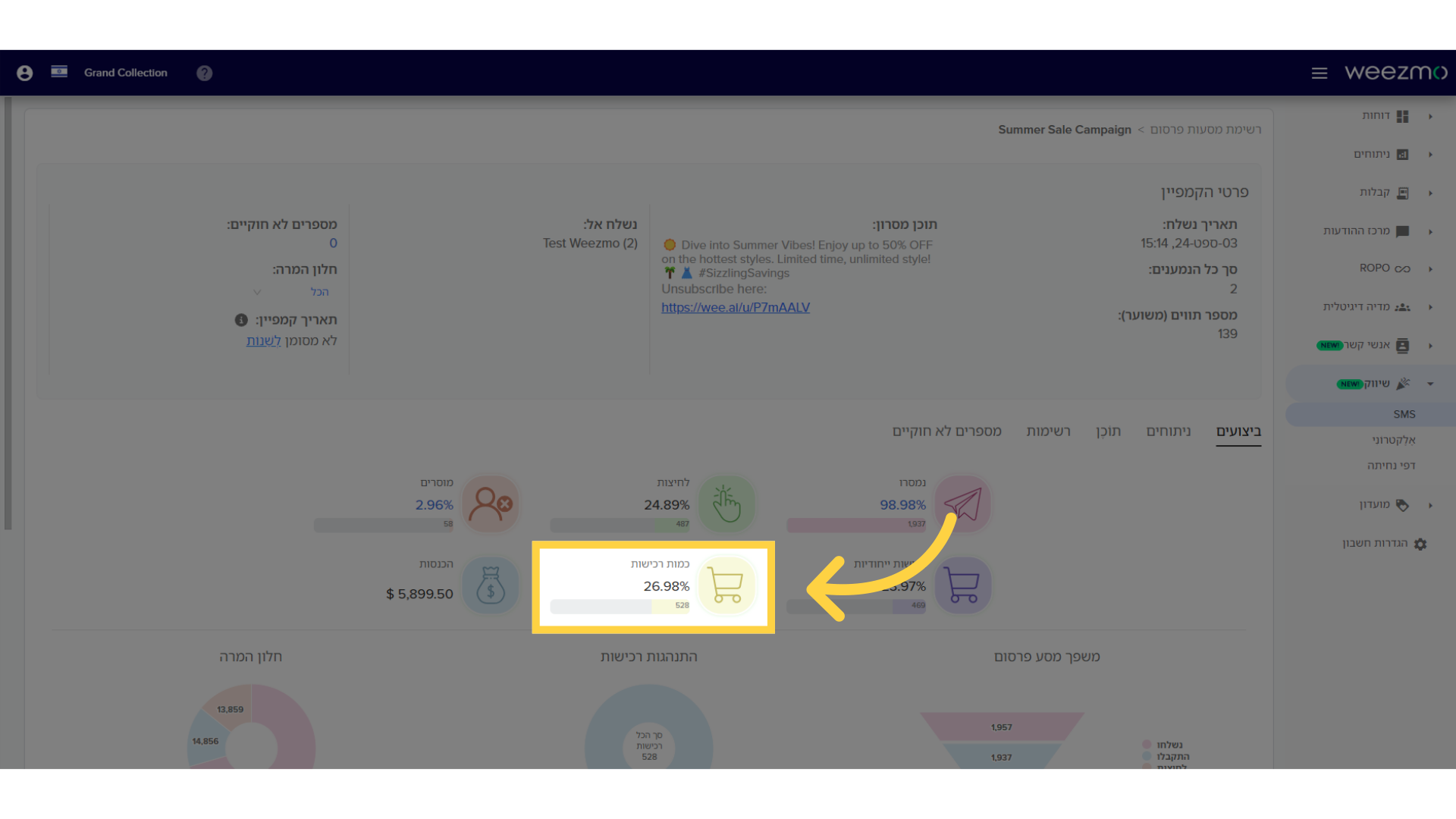Toggle the hamburger menu icon
Viewport: 1456px width, 819px height.
coord(1319,73)
